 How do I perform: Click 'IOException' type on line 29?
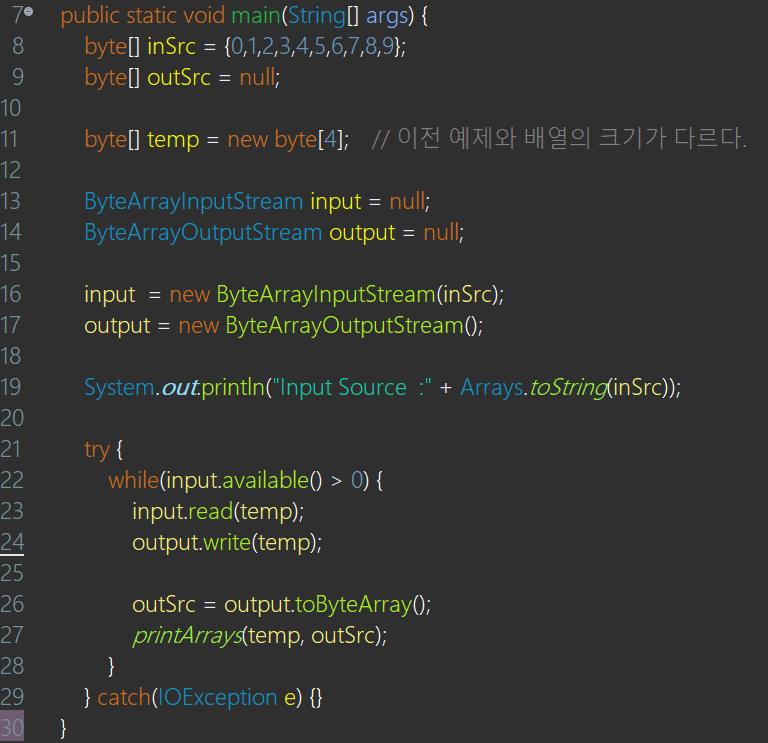pyautogui.click(x=217, y=697)
